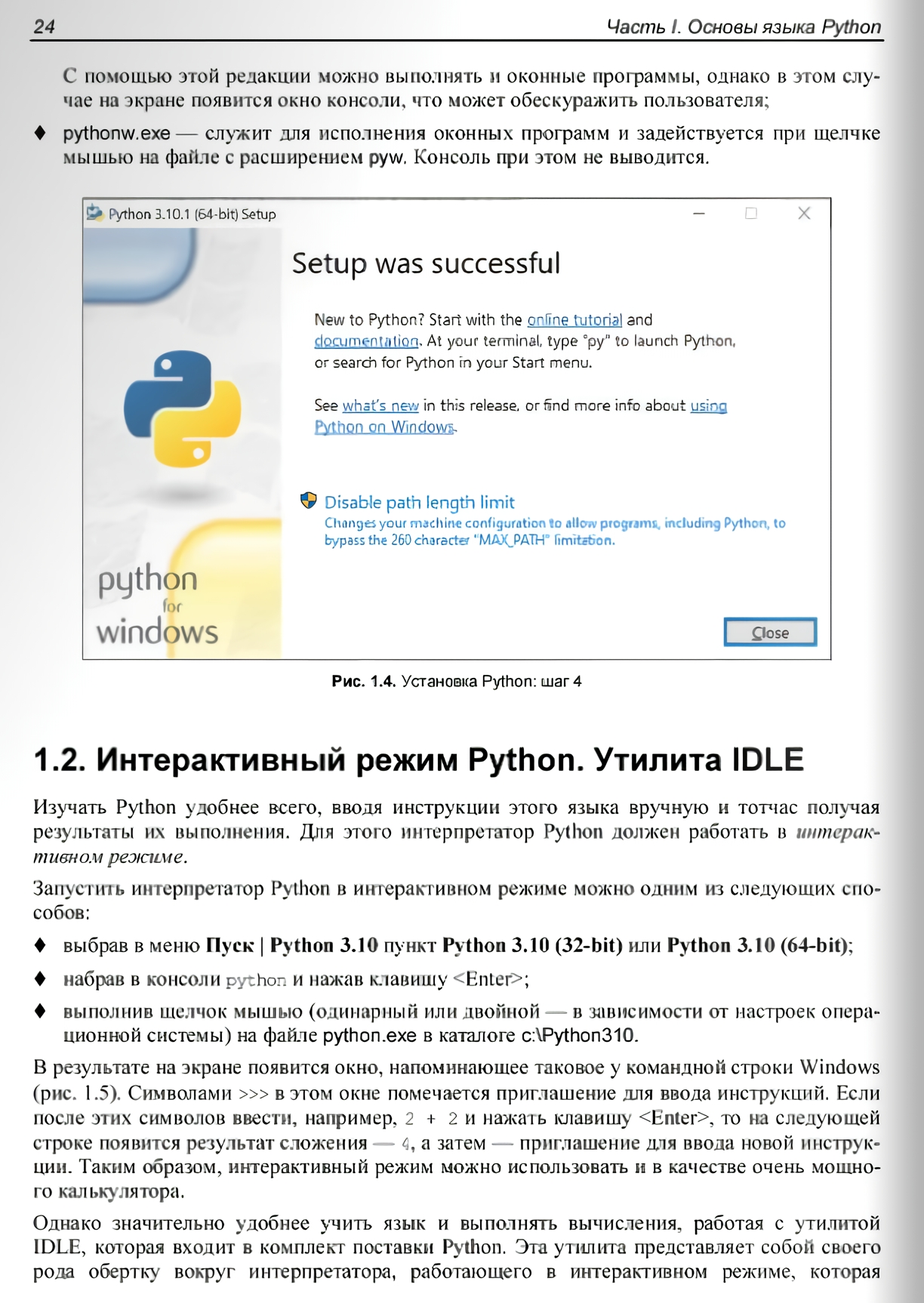Minimize the Python Setup window
This screenshot has height=1303, width=924.
(x=699, y=214)
